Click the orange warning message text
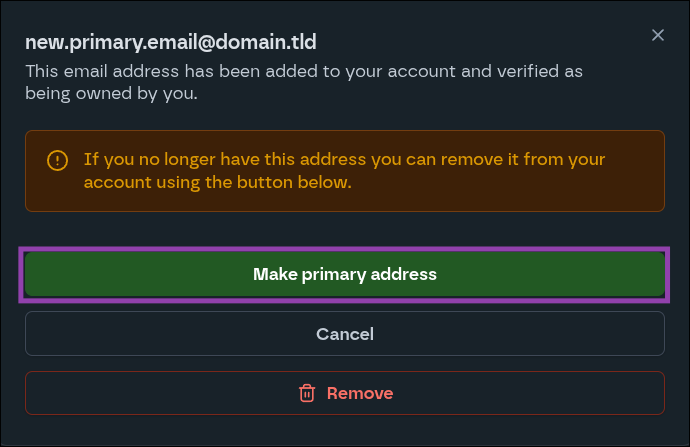The height and width of the screenshot is (447, 690). click(x=344, y=171)
